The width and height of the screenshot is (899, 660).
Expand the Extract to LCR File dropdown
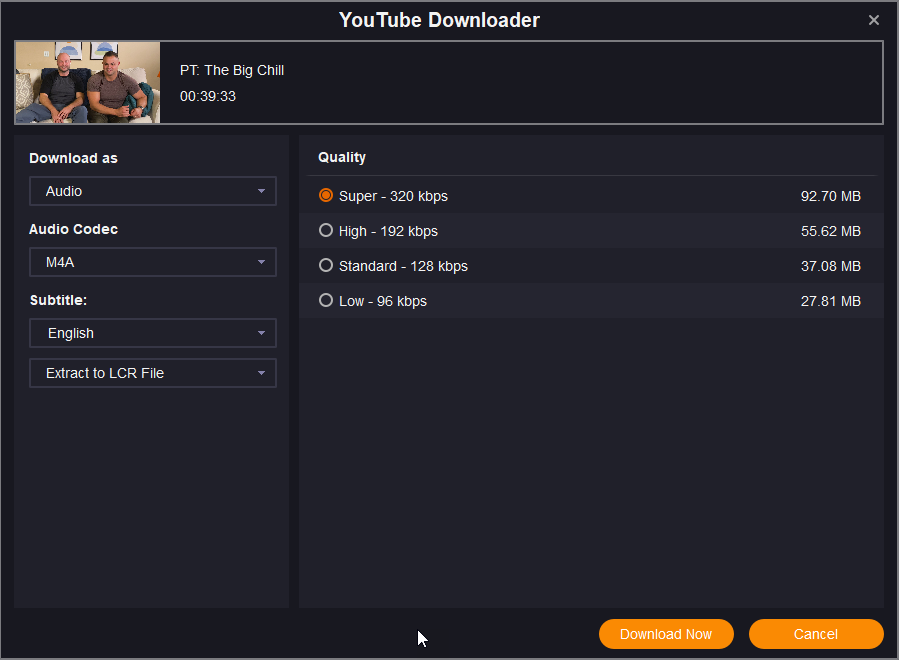tap(152, 373)
